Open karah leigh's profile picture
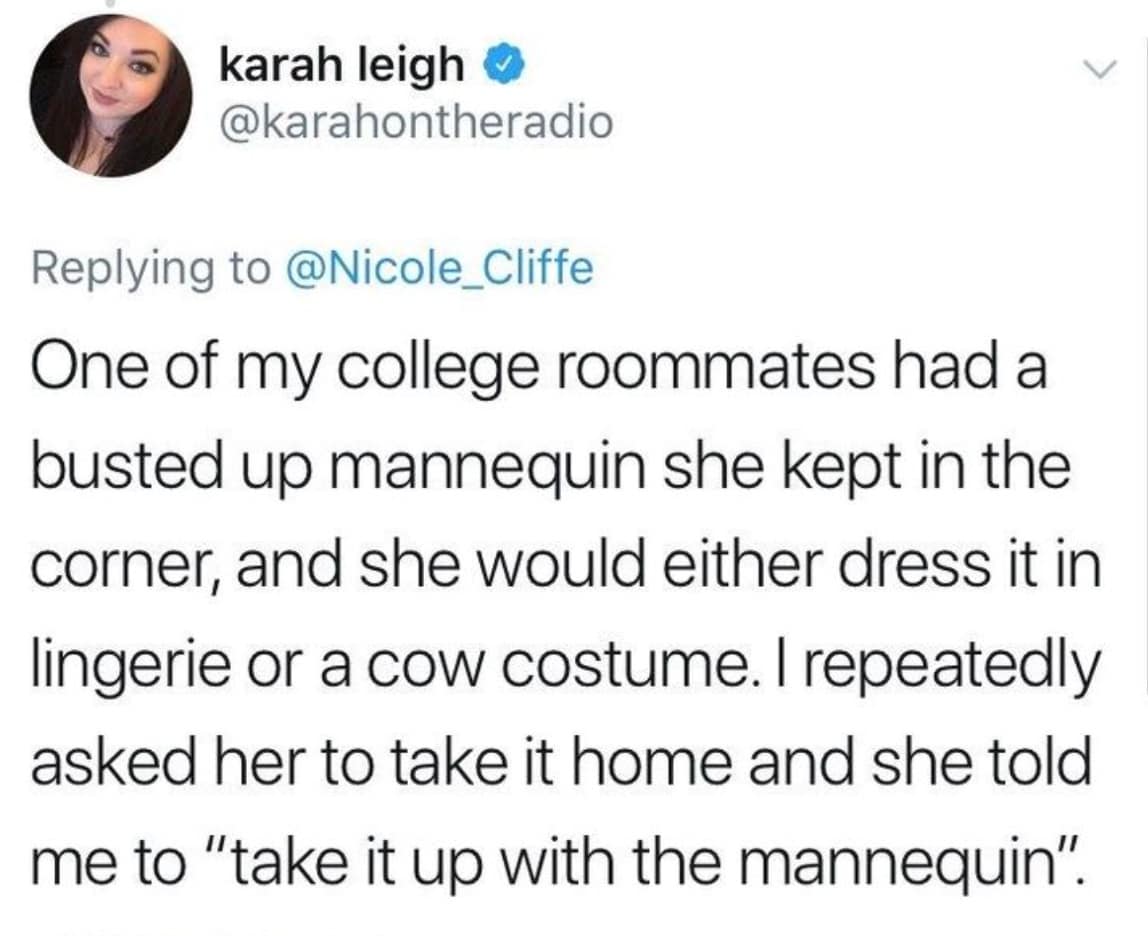This screenshot has height=936, width=1148. [x=111, y=96]
